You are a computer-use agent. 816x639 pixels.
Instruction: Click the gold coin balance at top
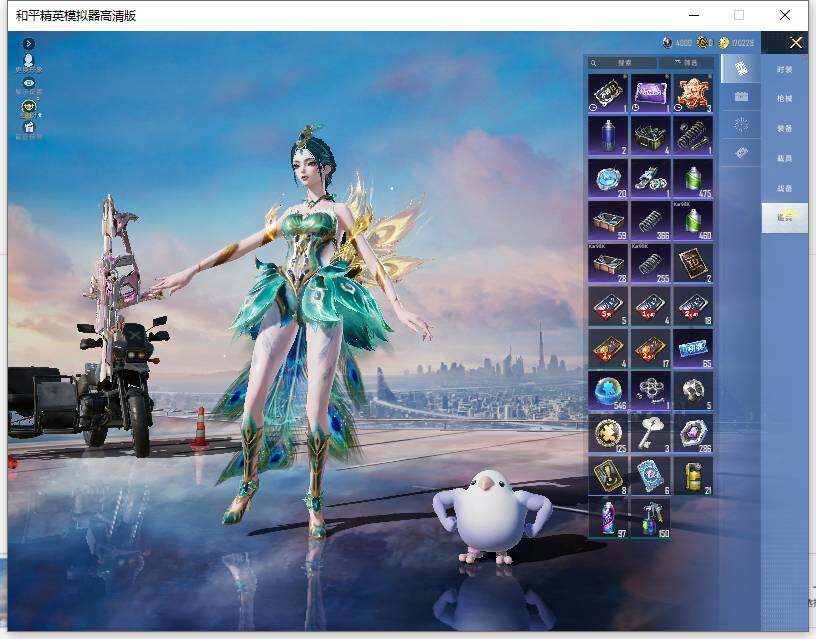pyautogui.click(x=736, y=43)
